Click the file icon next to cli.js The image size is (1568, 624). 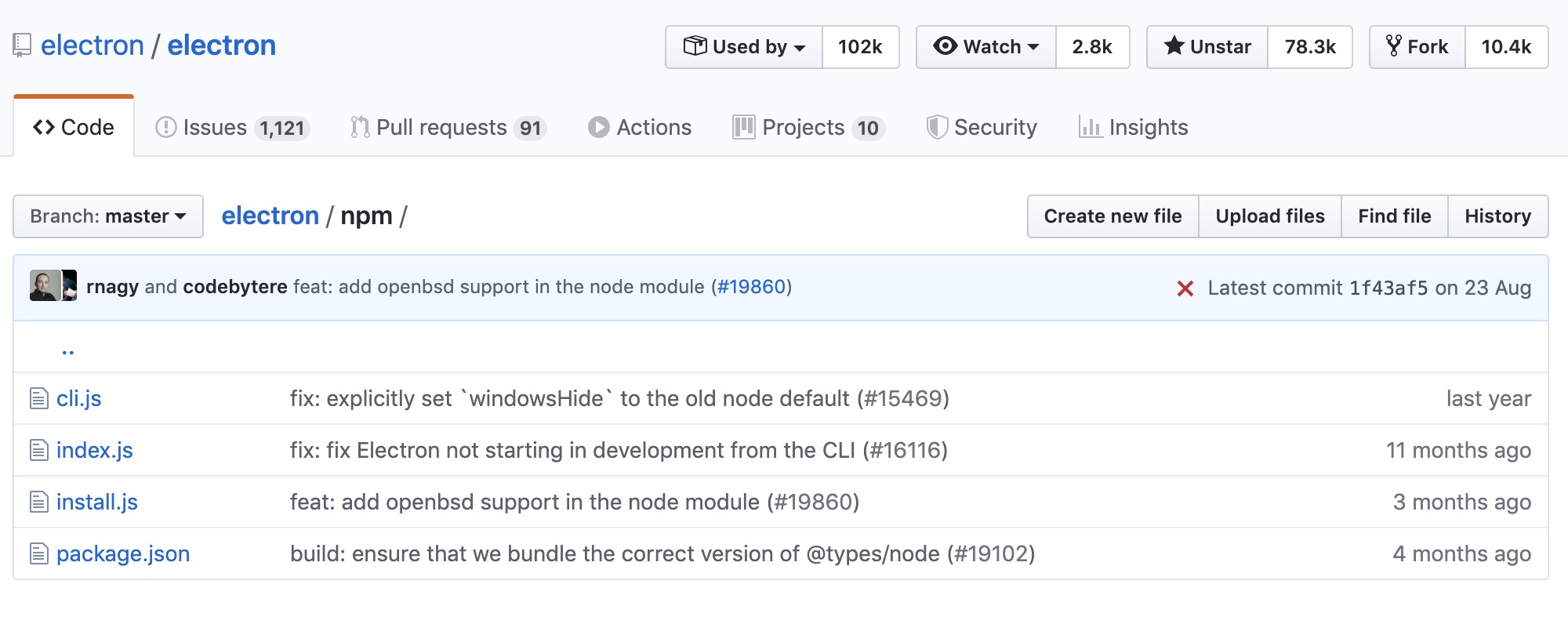tap(39, 399)
